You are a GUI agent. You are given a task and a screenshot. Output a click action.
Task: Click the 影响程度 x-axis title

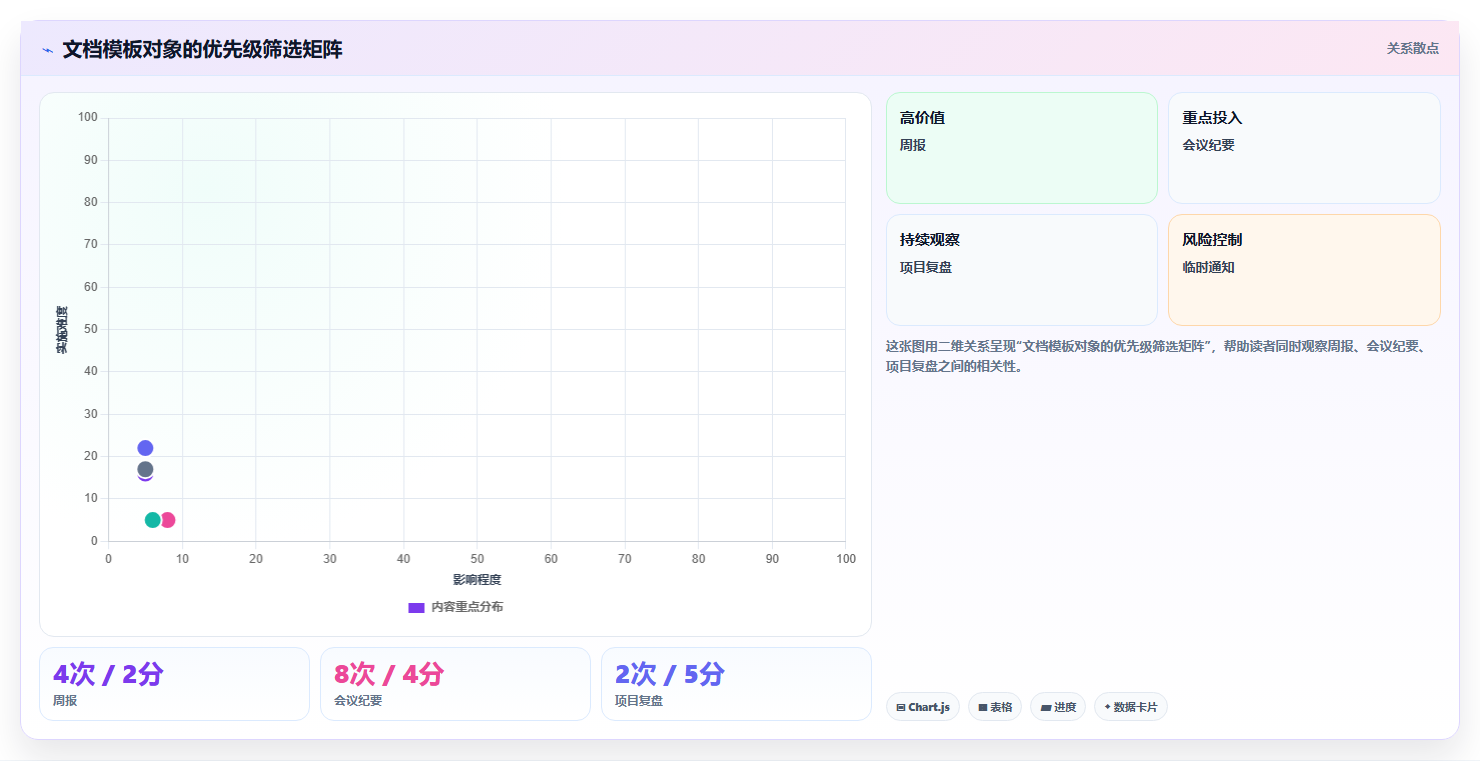(477, 580)
